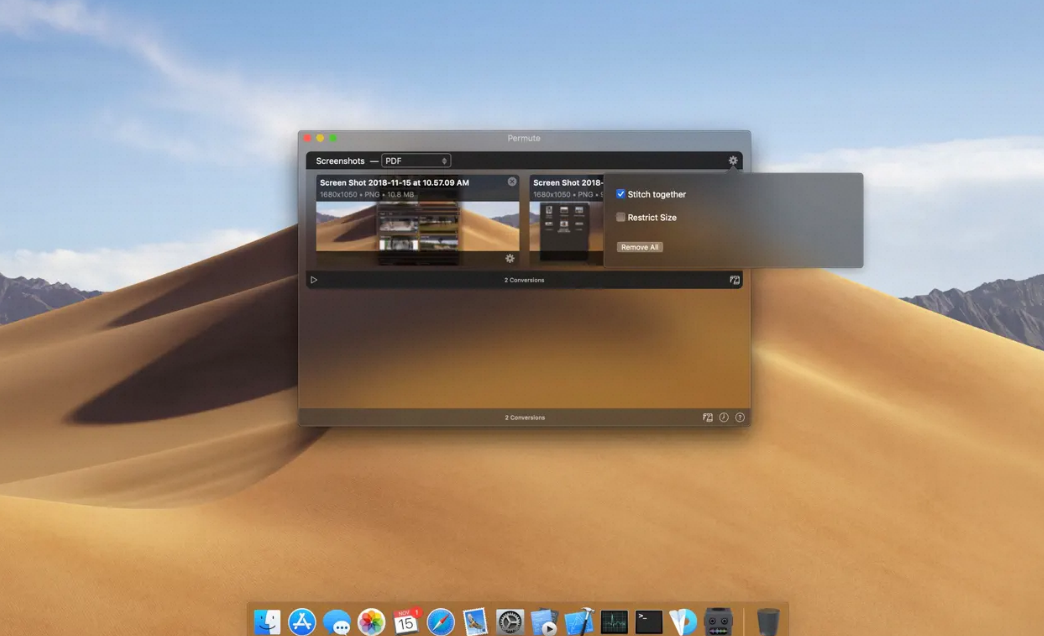Open Terminal from the dock
The height and width of the screenshot is (636, 1044).
point(649,622)
